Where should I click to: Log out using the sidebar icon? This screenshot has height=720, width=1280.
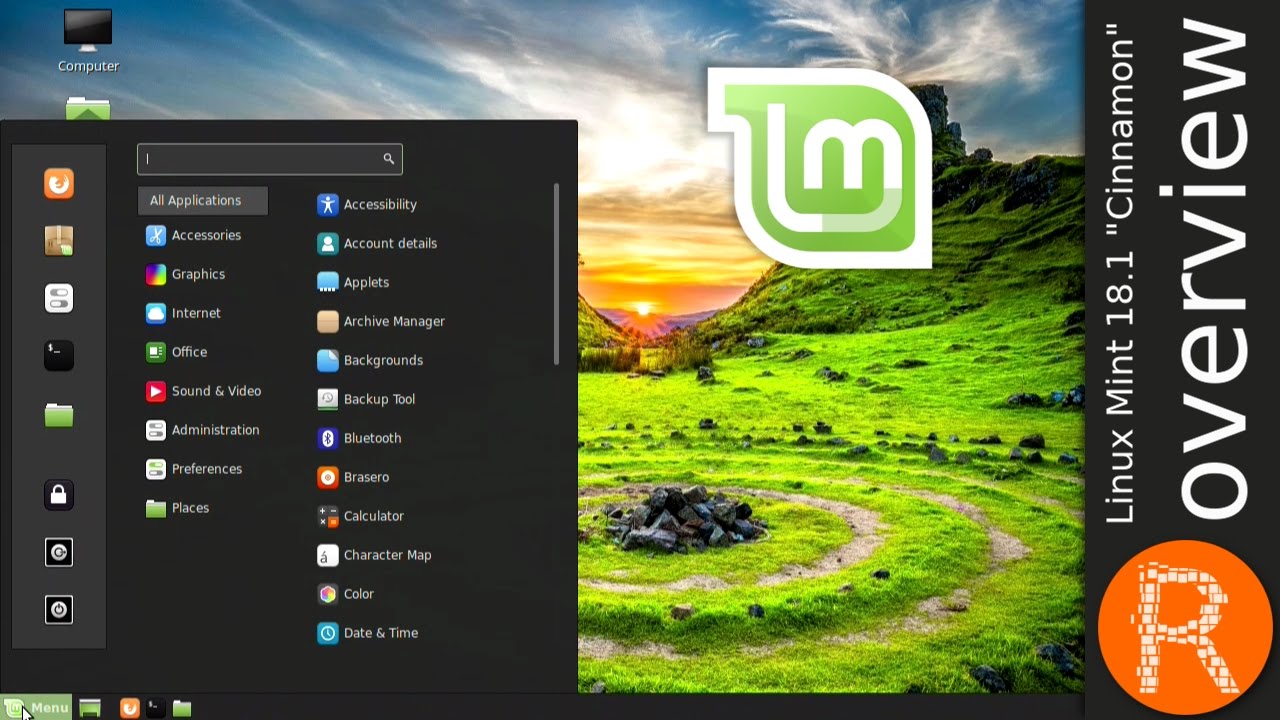(x=58, y=552)
